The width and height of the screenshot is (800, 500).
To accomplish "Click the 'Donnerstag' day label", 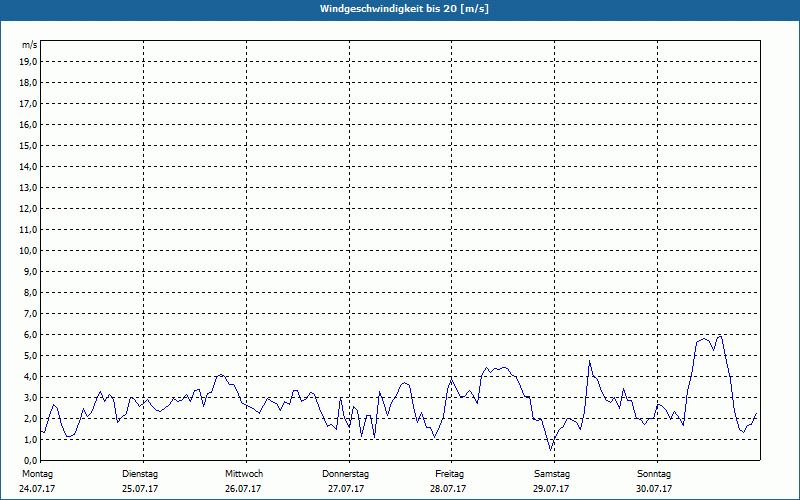I will tap(345, 474).
